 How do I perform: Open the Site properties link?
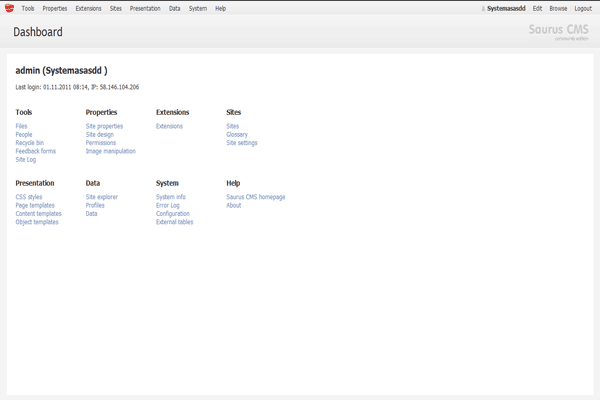104,126
